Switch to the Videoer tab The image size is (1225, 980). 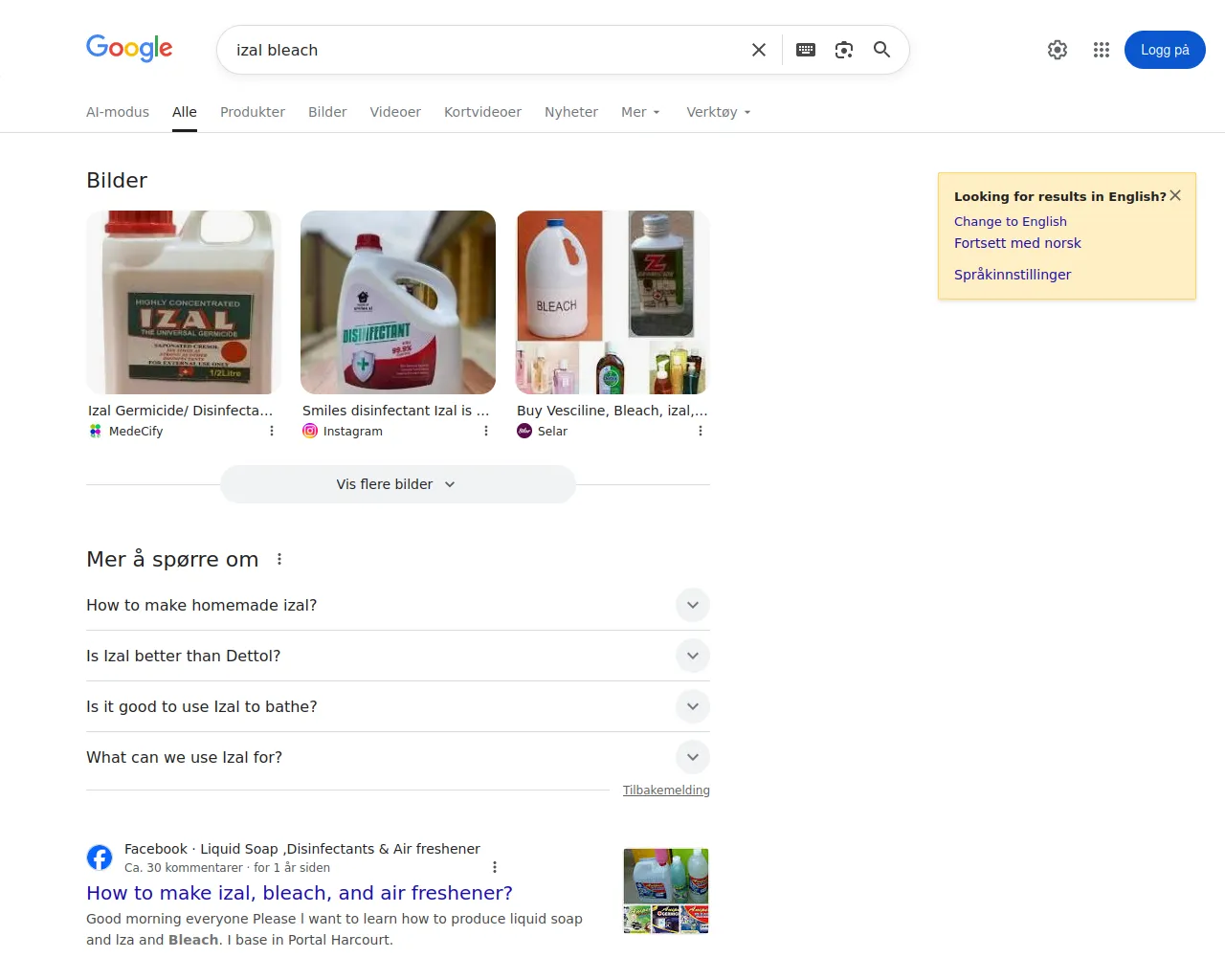tap(395, 112)
